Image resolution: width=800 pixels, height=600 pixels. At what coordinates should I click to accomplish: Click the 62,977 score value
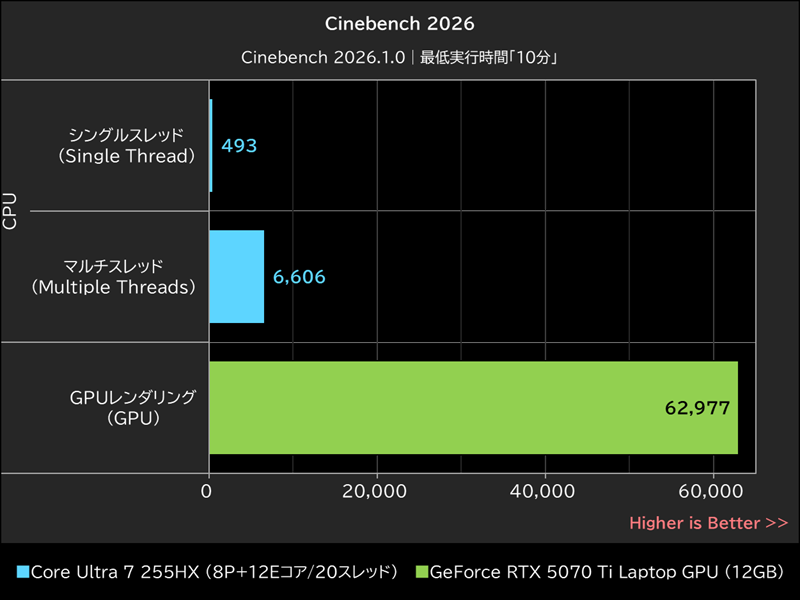click(699, 407)
